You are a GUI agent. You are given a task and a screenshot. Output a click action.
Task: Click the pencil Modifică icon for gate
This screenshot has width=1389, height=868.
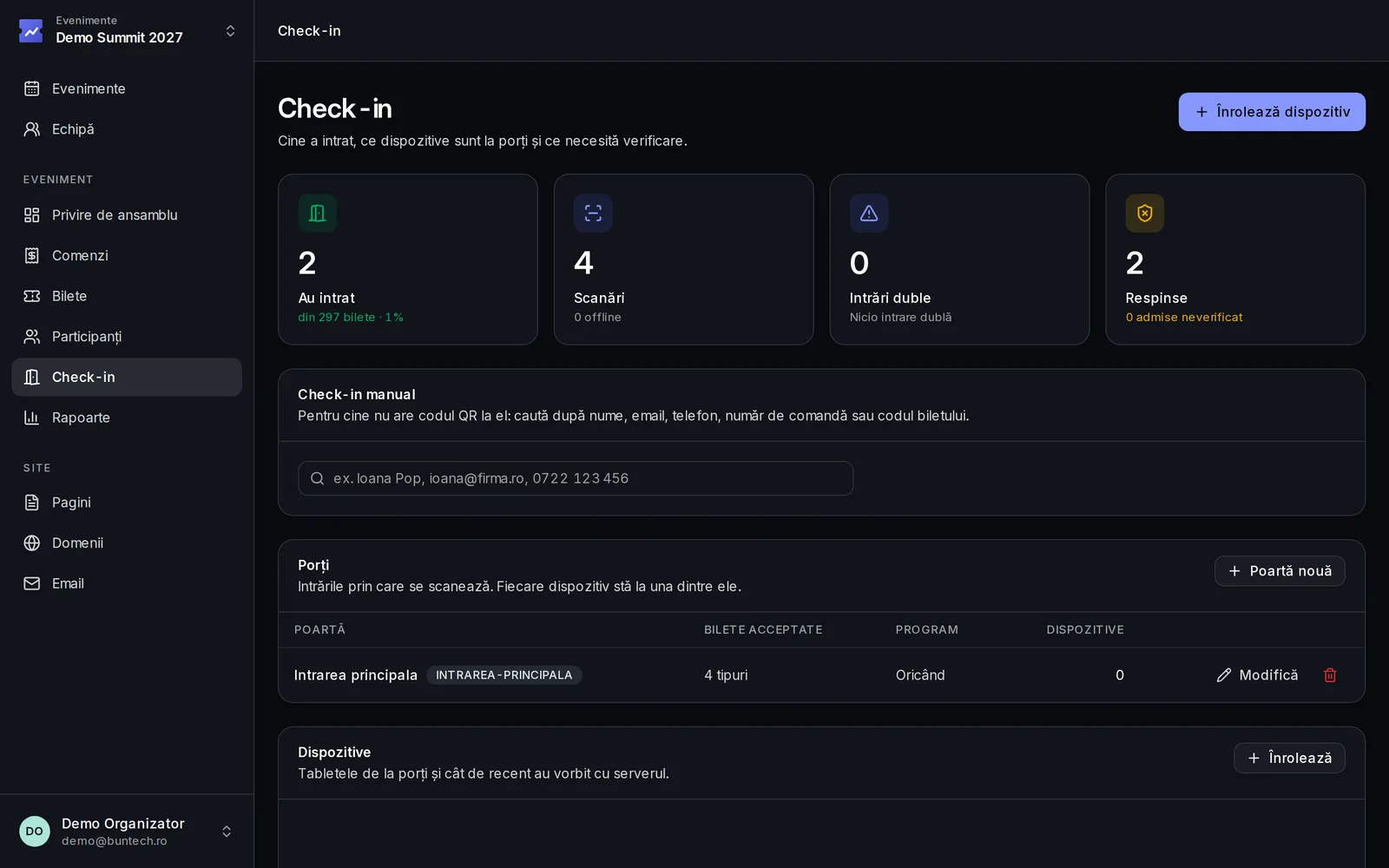point(1224,675)
